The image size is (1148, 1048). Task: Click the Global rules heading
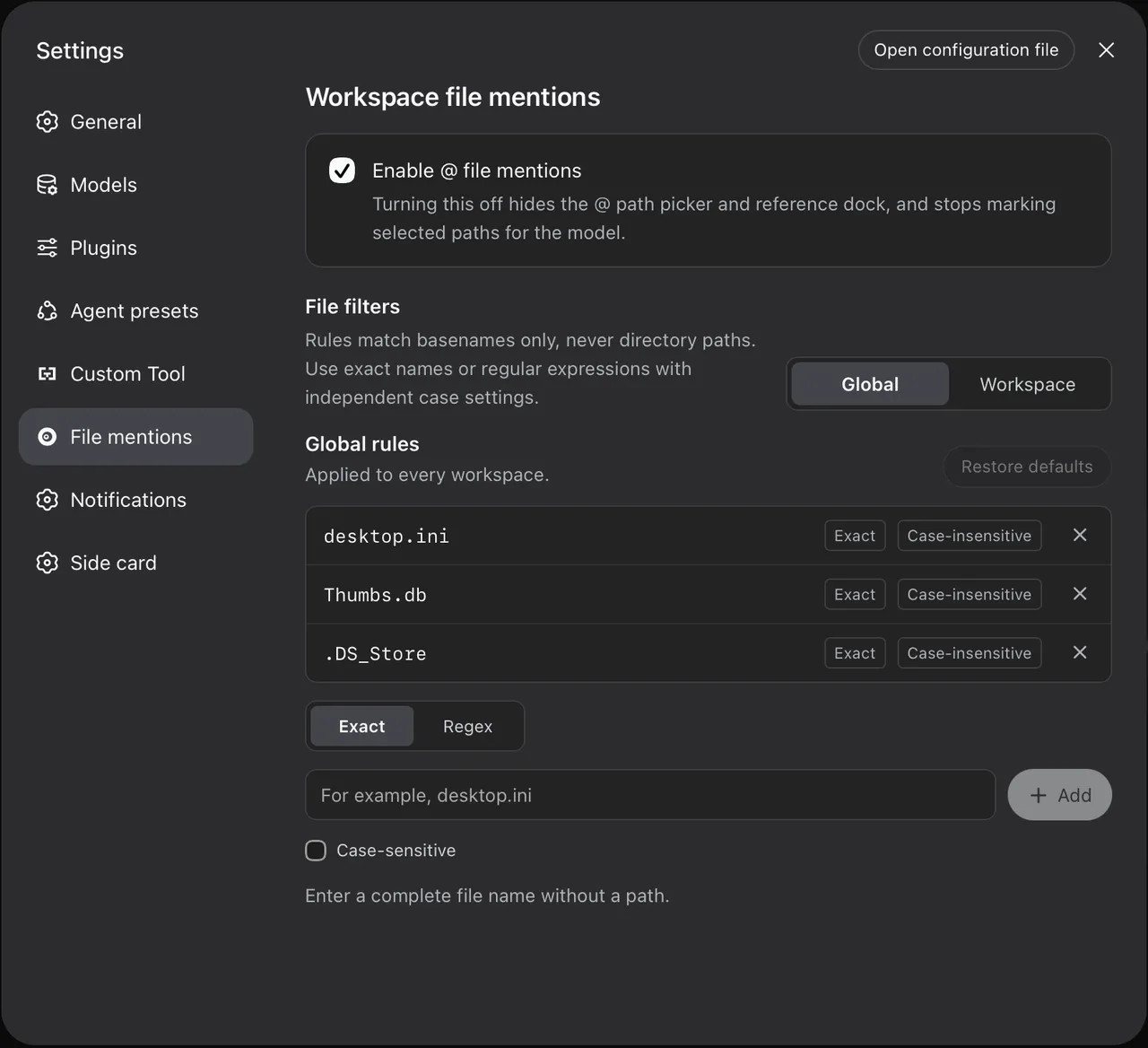pos(362,444)
